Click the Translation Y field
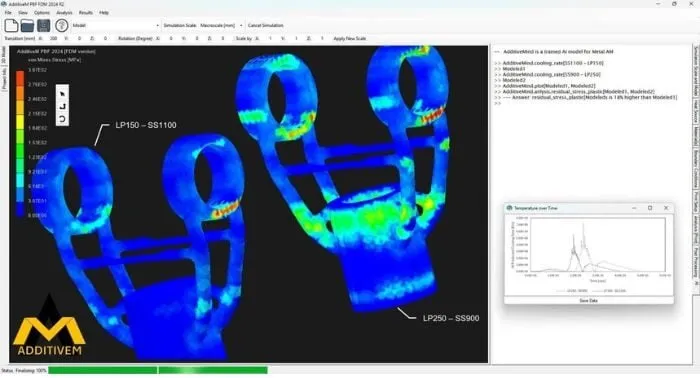This screenshot has width=700, height=378. (79, 38)
